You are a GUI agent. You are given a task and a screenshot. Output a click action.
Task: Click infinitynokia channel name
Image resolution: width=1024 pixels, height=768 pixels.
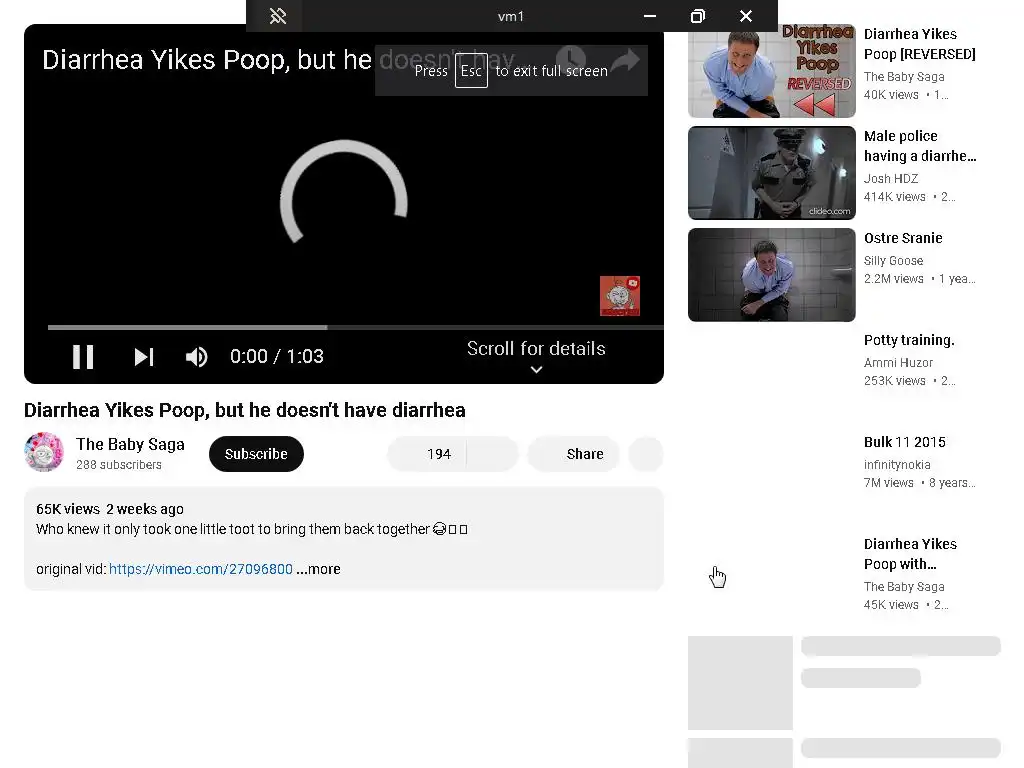897,464
